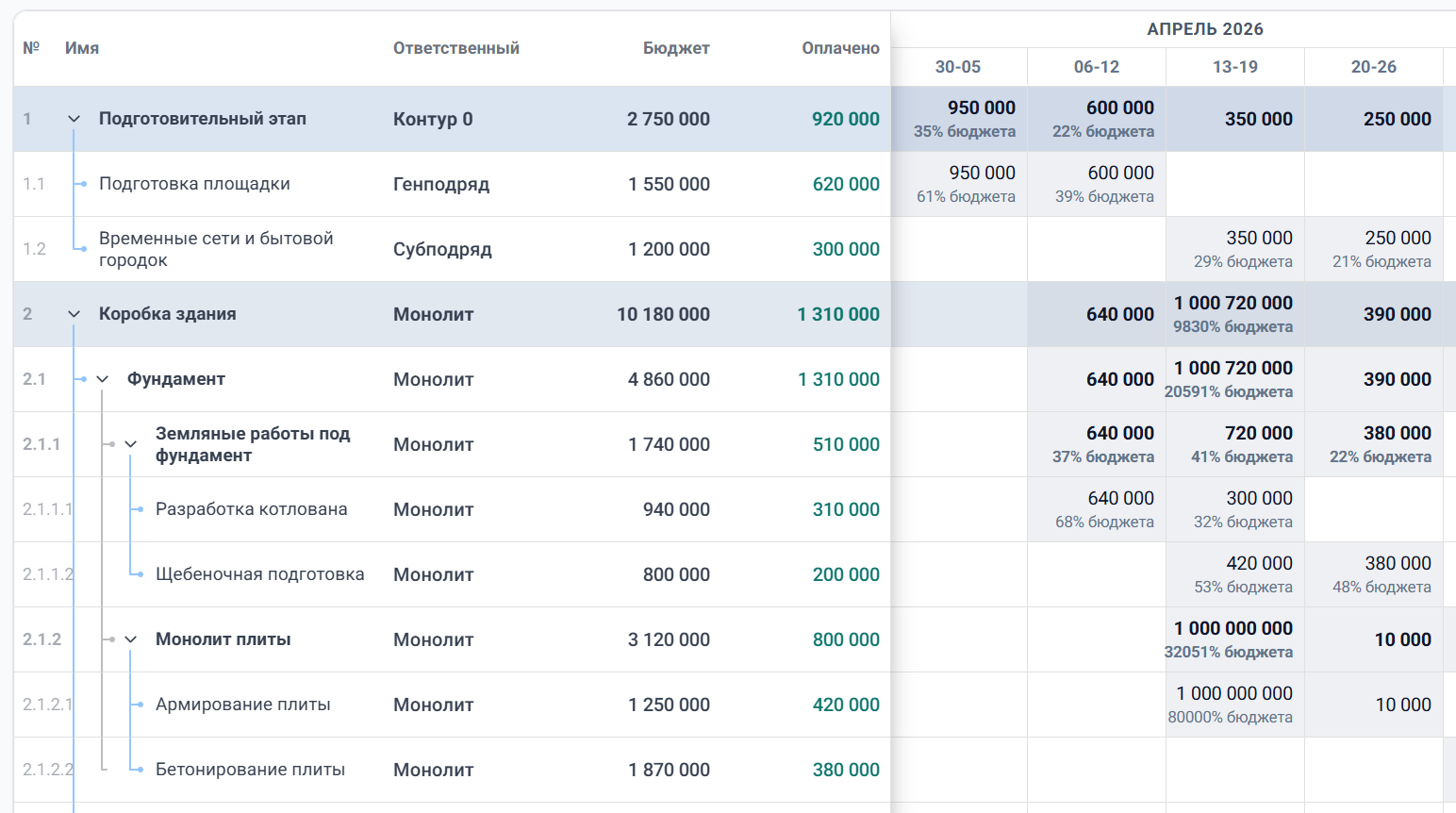Click paid 1 310 000 in Фундамент row
Screen dimensions: 1456x813
click(838, 379)
